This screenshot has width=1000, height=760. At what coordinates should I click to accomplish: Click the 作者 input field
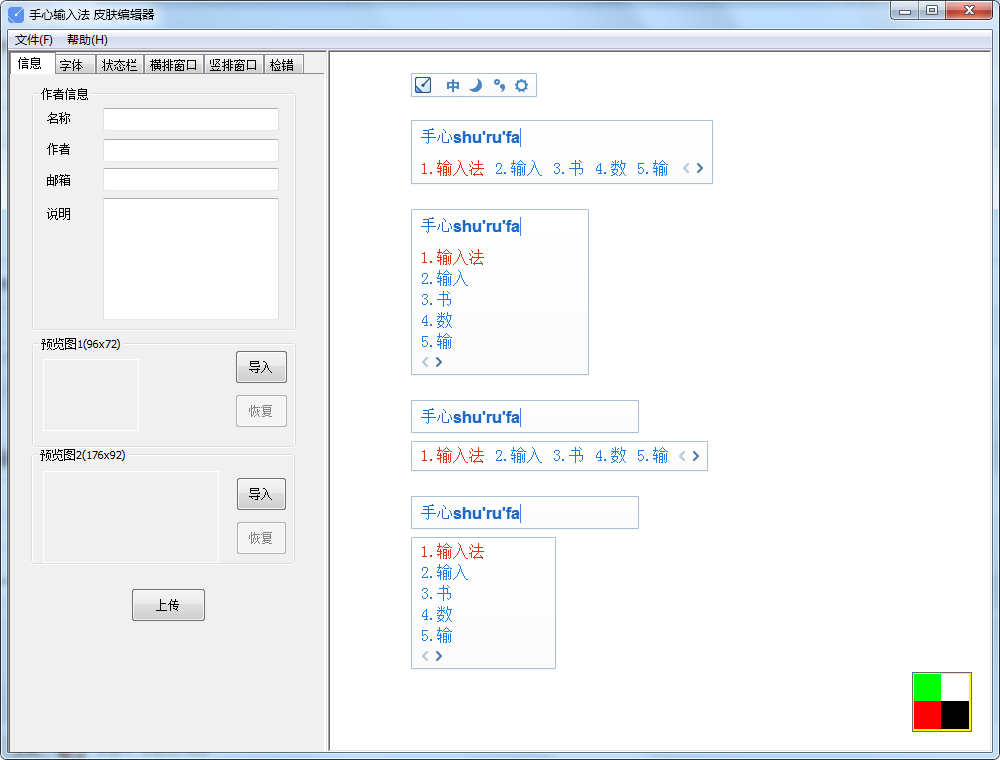[x=191, y=150]
